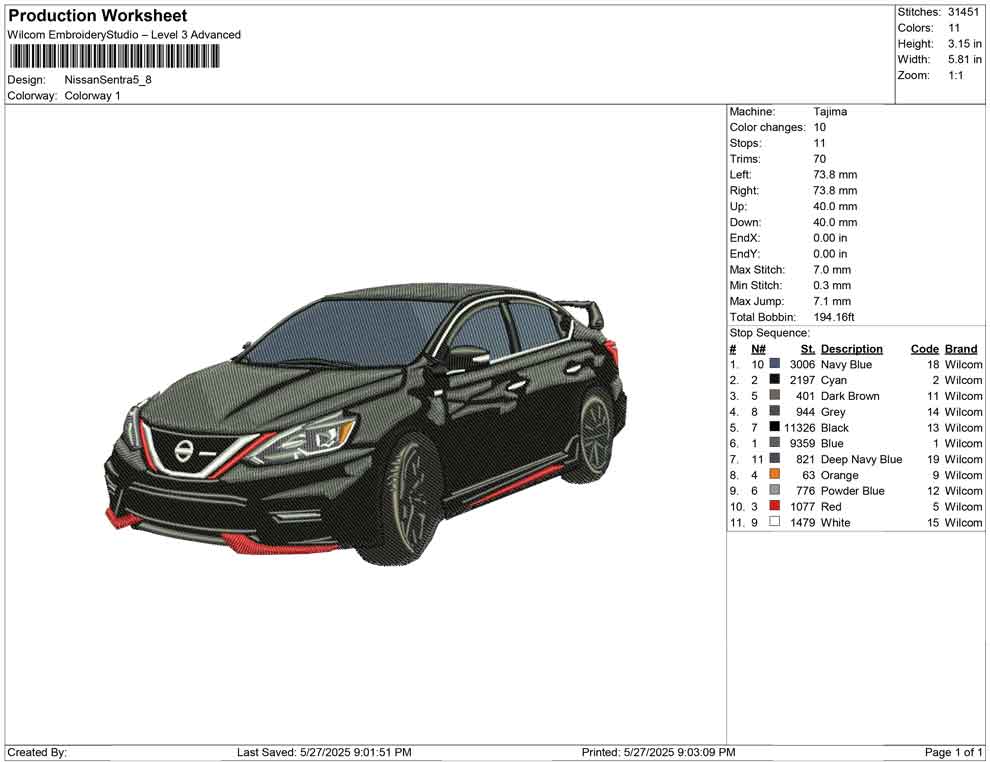Click the Colors value 11 in header
Image resolution: width=990 pixels, height=762 pixels.
(x=953, y=28)
